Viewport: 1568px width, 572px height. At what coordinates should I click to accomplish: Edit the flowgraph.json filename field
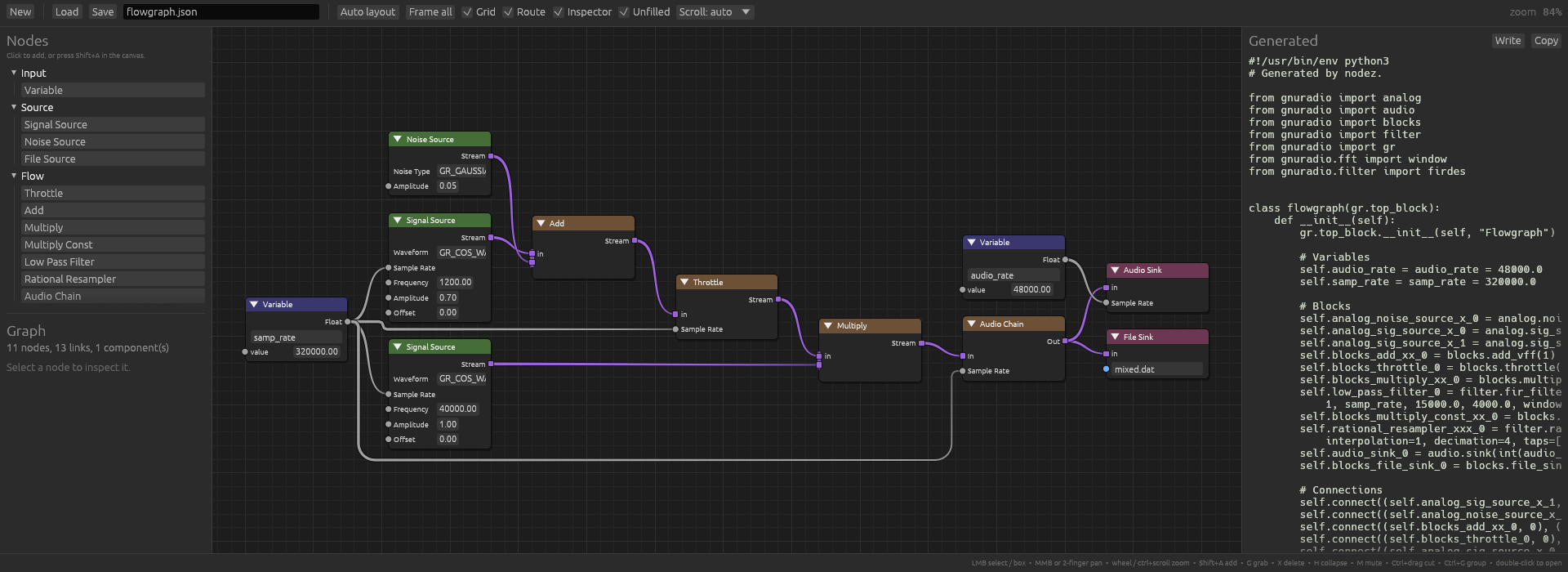221,11
